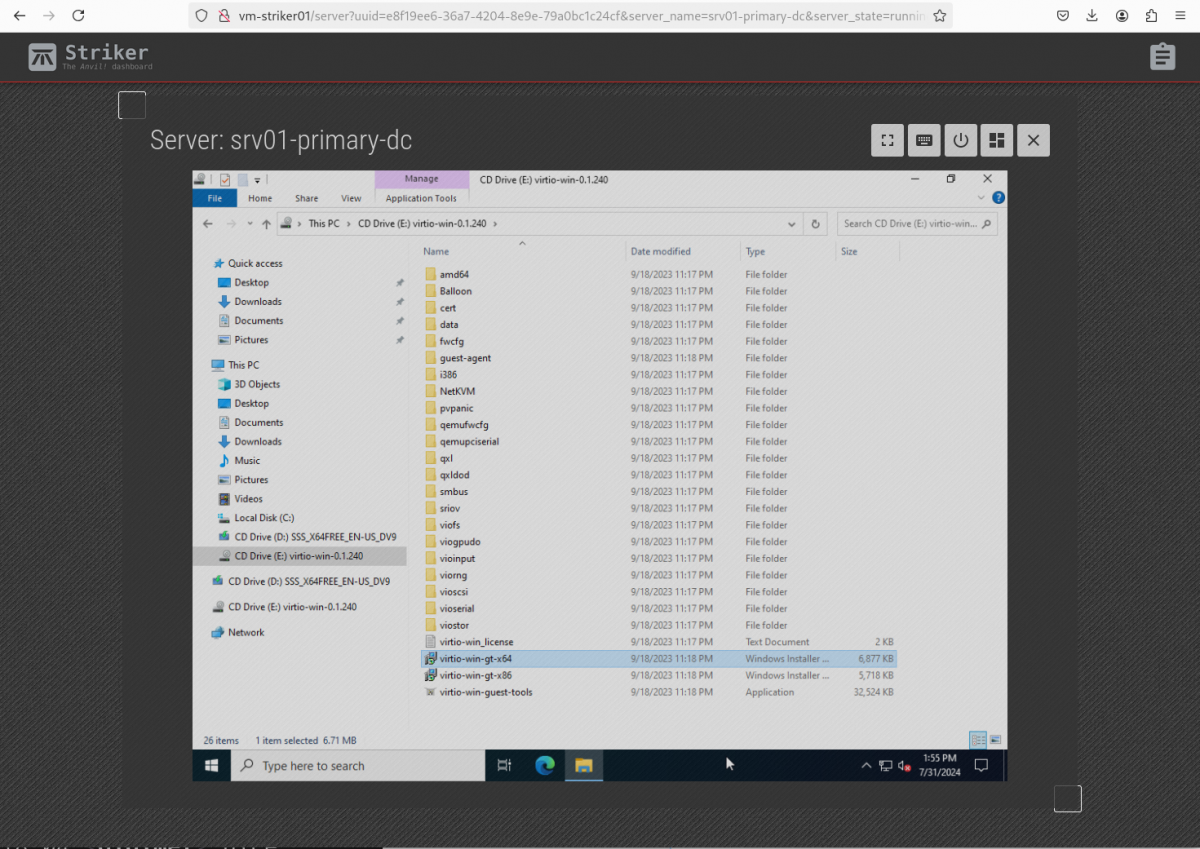The width and height of the screenshot is (1200, 849).
Task: Click the dashboard grid icon above the console
Action: click(x=996, y=141)
